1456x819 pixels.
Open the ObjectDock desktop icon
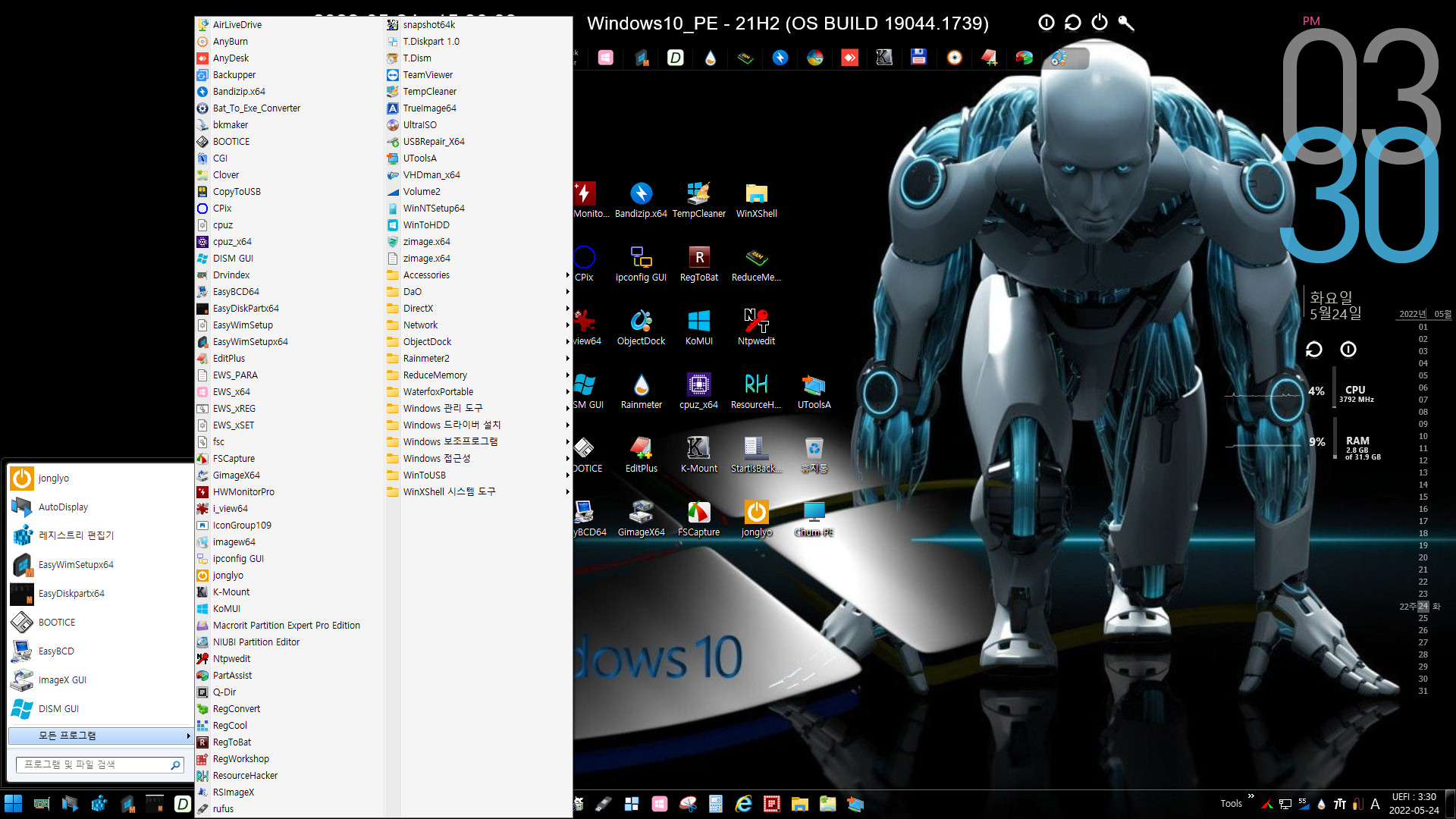tap(641, 327)
